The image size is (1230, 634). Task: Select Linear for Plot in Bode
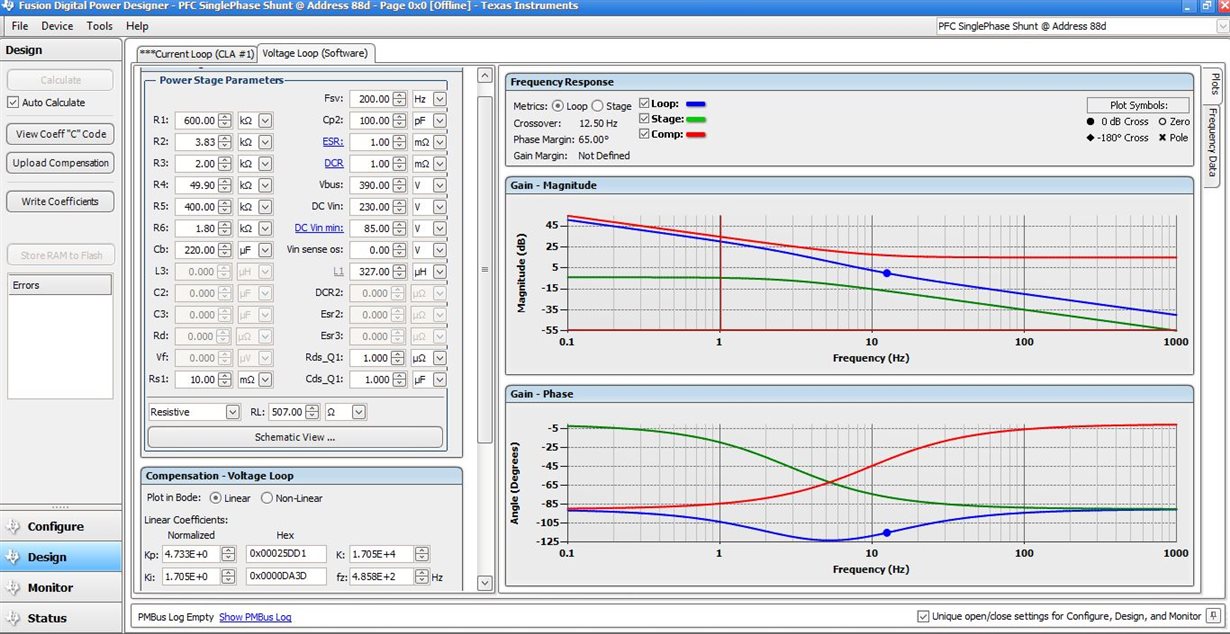pyautogui.click(x=216, y=498)
